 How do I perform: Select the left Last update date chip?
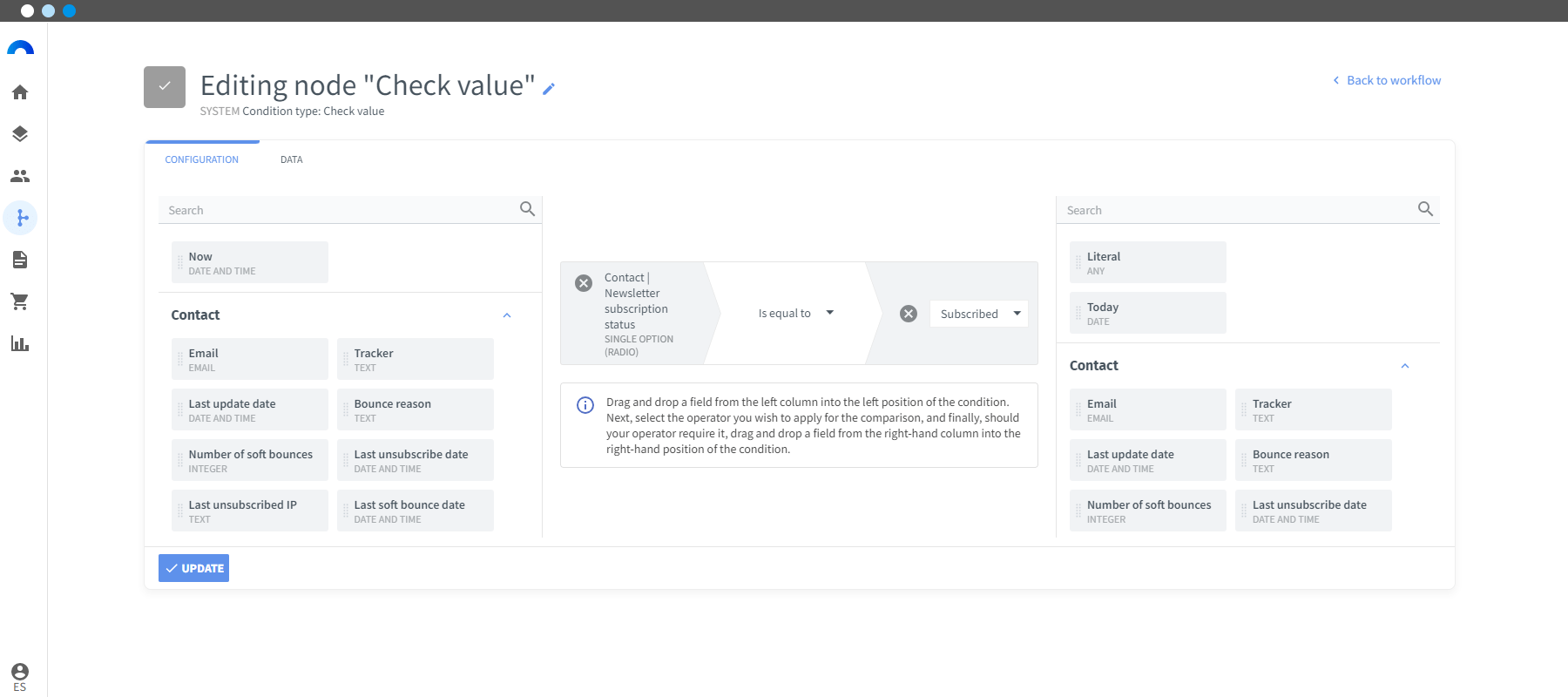(x=250, y=409)
